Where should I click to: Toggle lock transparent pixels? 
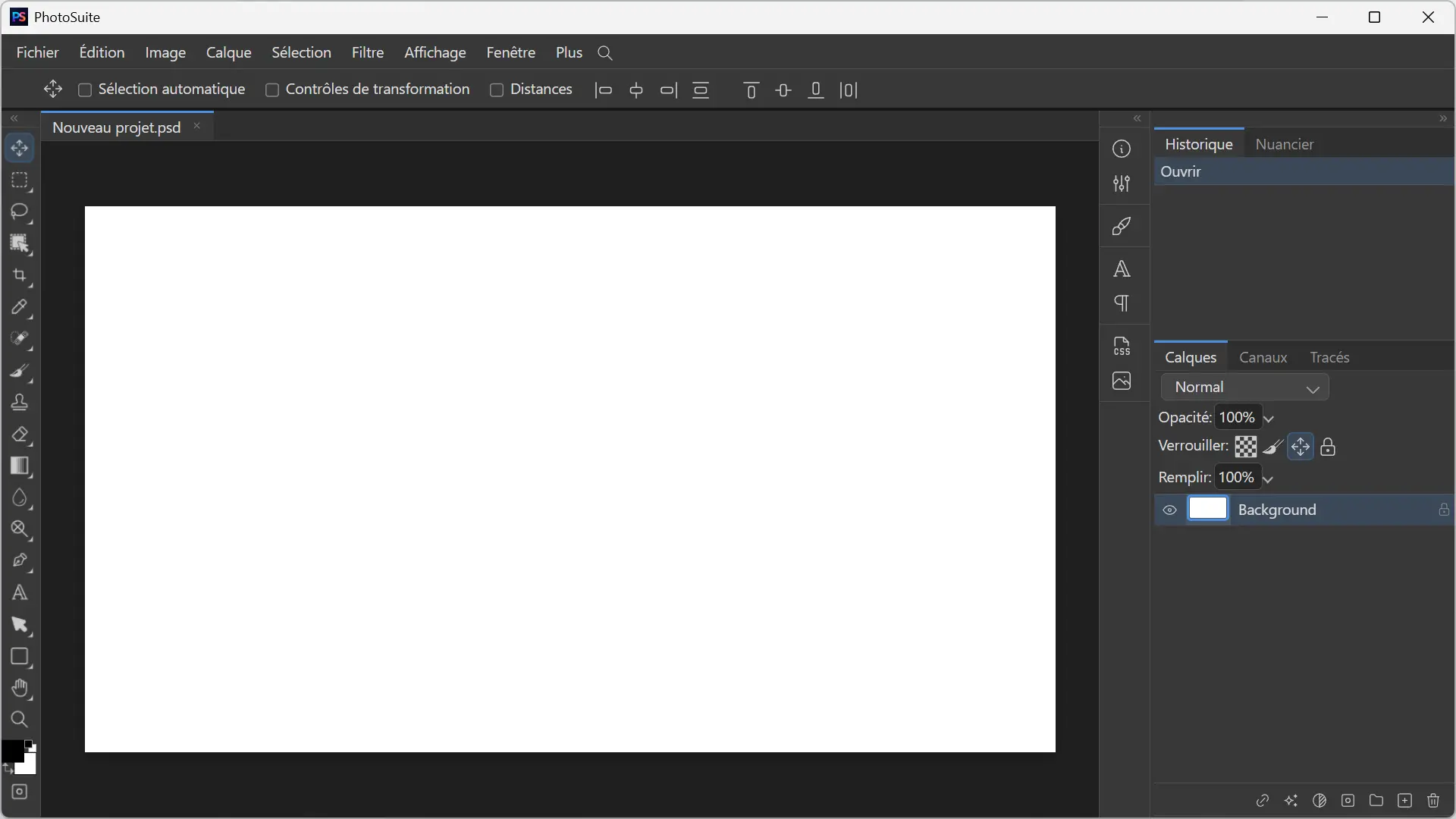coord(1246,447)
